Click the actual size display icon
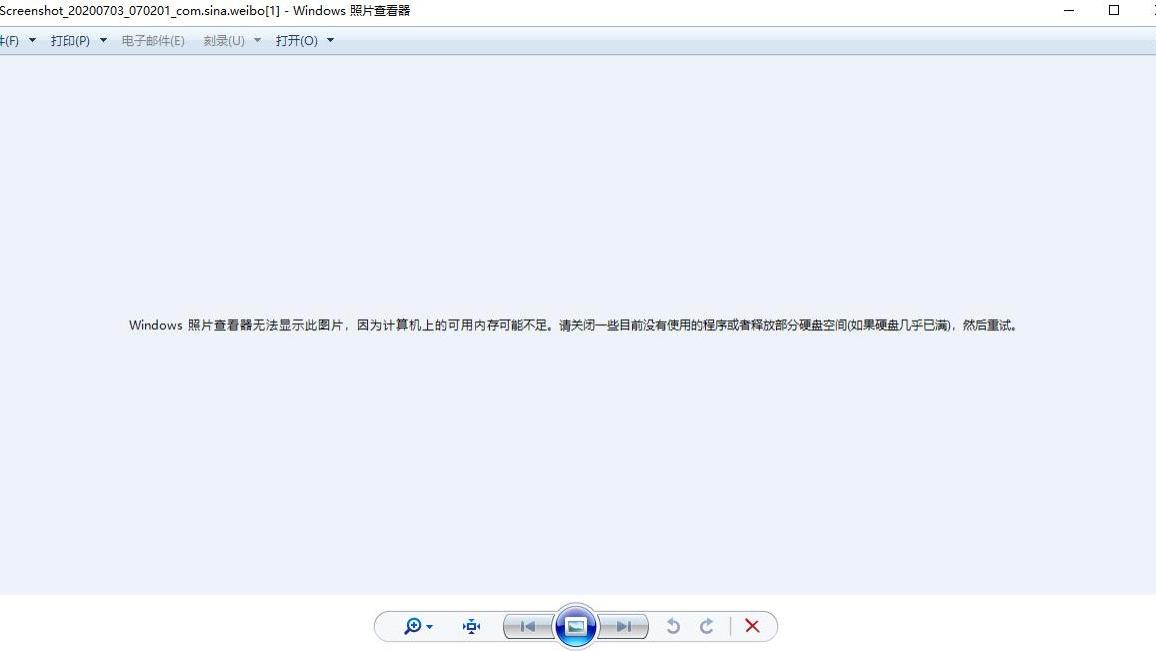Viewport: 1156px width, 651px height. (470, 626)
